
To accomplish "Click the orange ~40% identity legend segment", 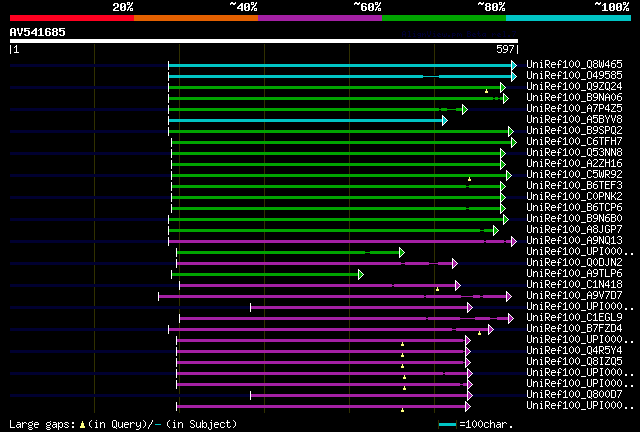I will 196,18.
